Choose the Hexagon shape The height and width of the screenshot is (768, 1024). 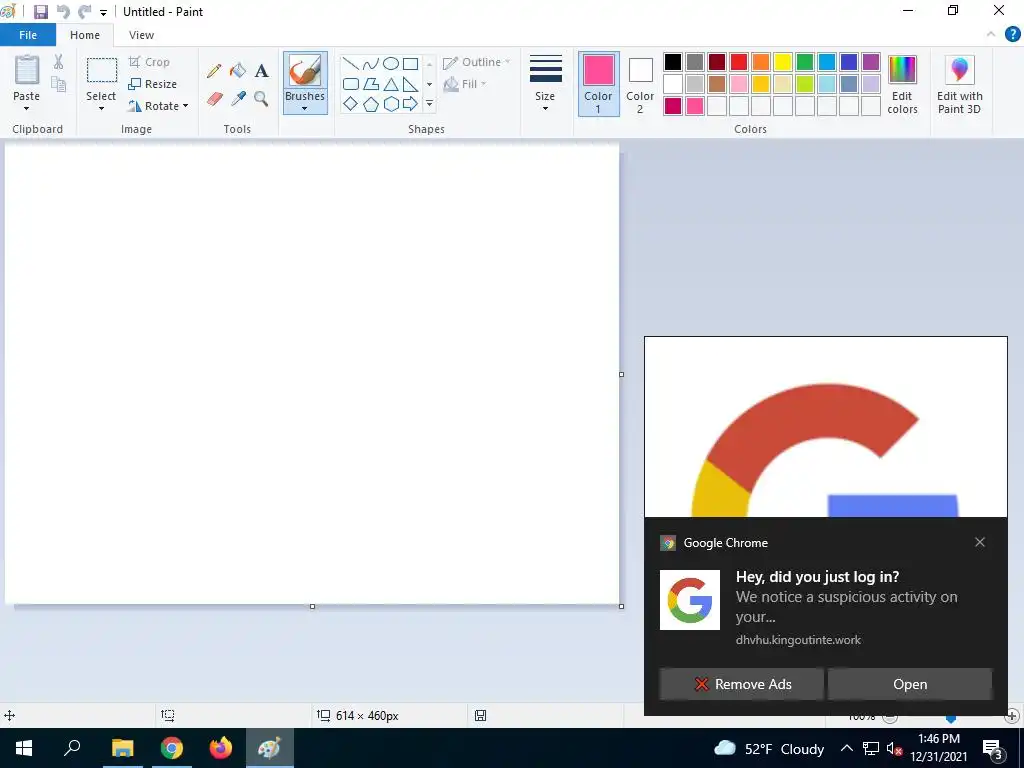391,104
